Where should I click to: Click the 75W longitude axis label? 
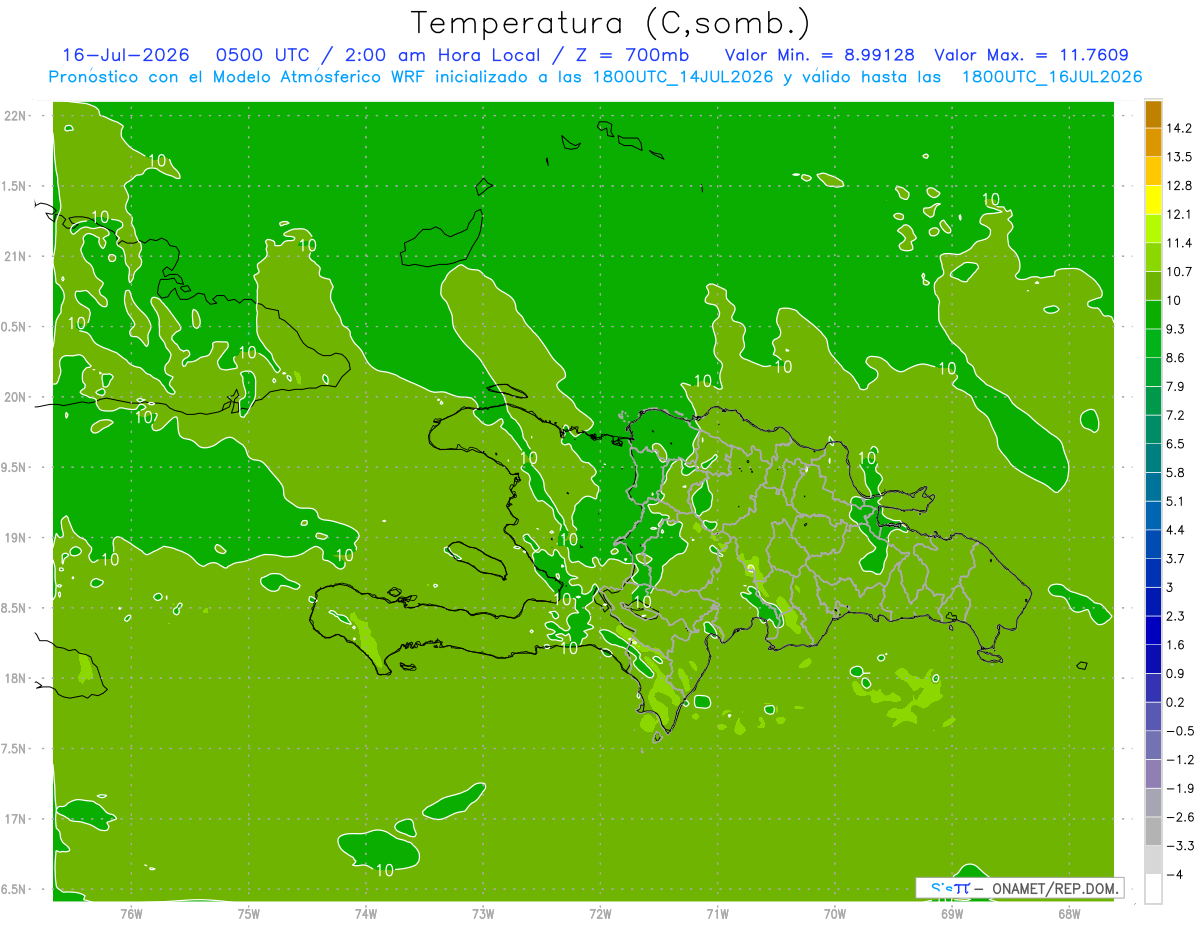(x=248, y=913)
